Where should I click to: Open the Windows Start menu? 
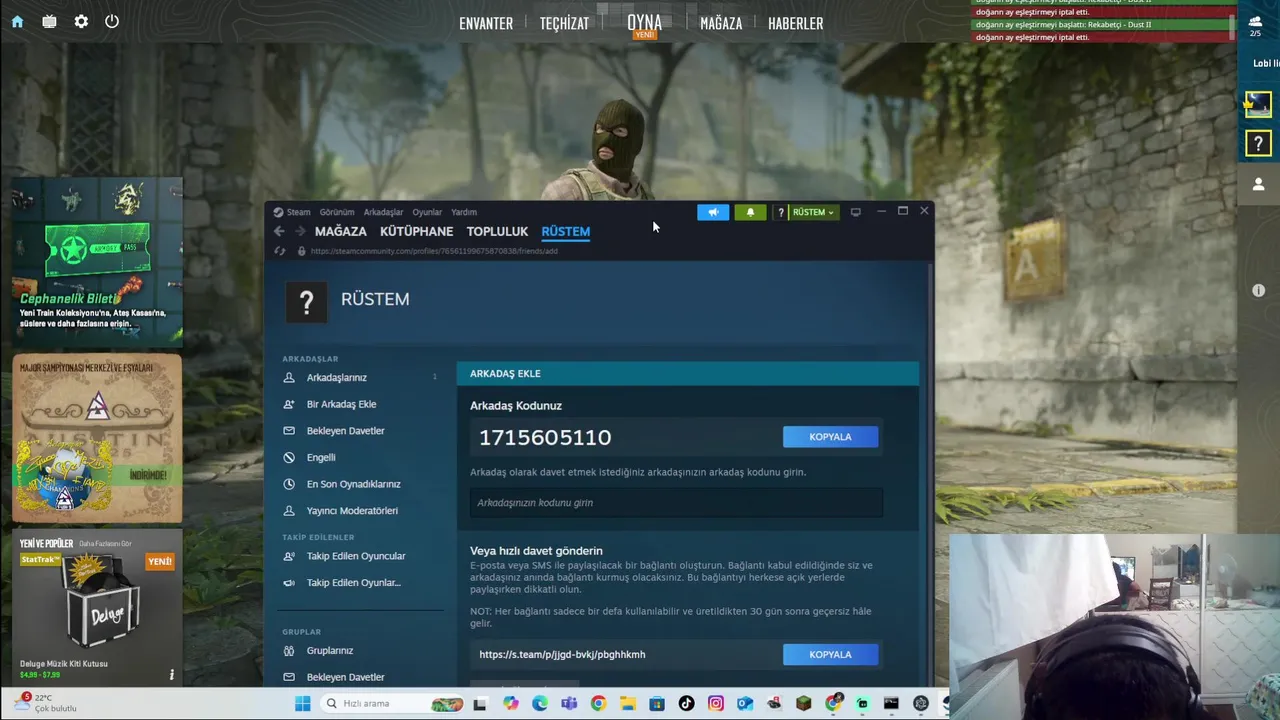pos(302,703)
